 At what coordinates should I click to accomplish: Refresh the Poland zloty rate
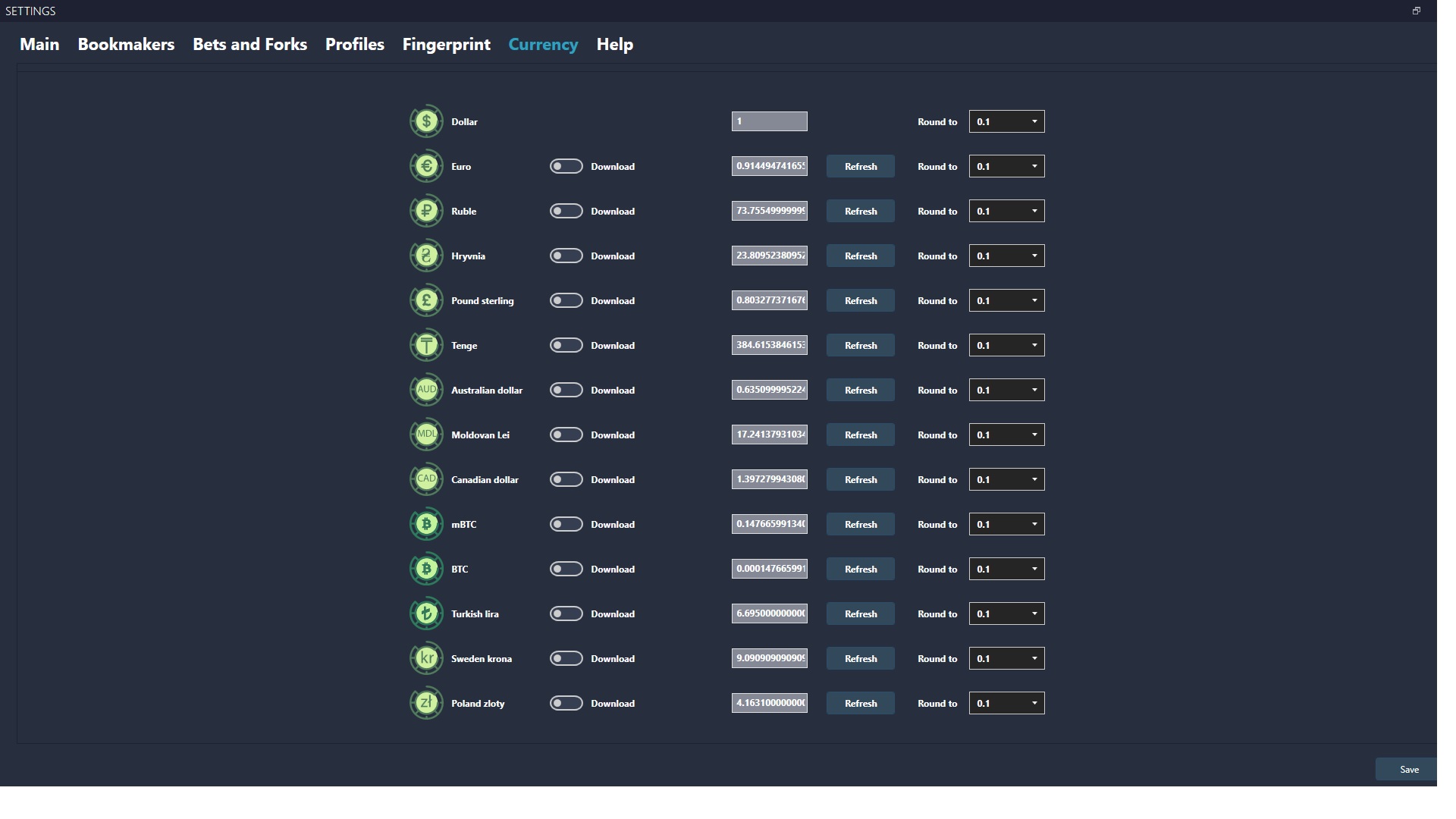point(861,703)
